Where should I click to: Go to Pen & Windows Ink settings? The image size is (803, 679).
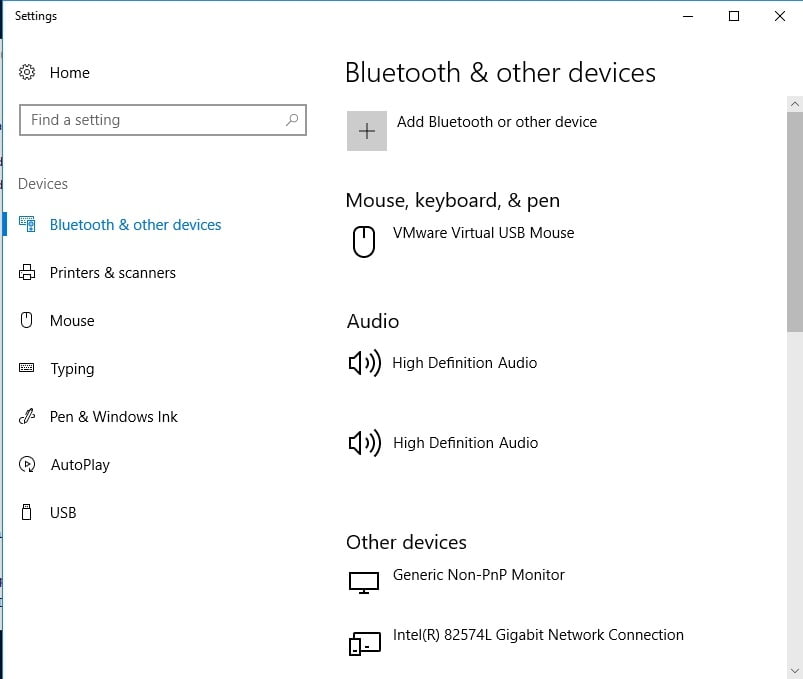(114, 417)
